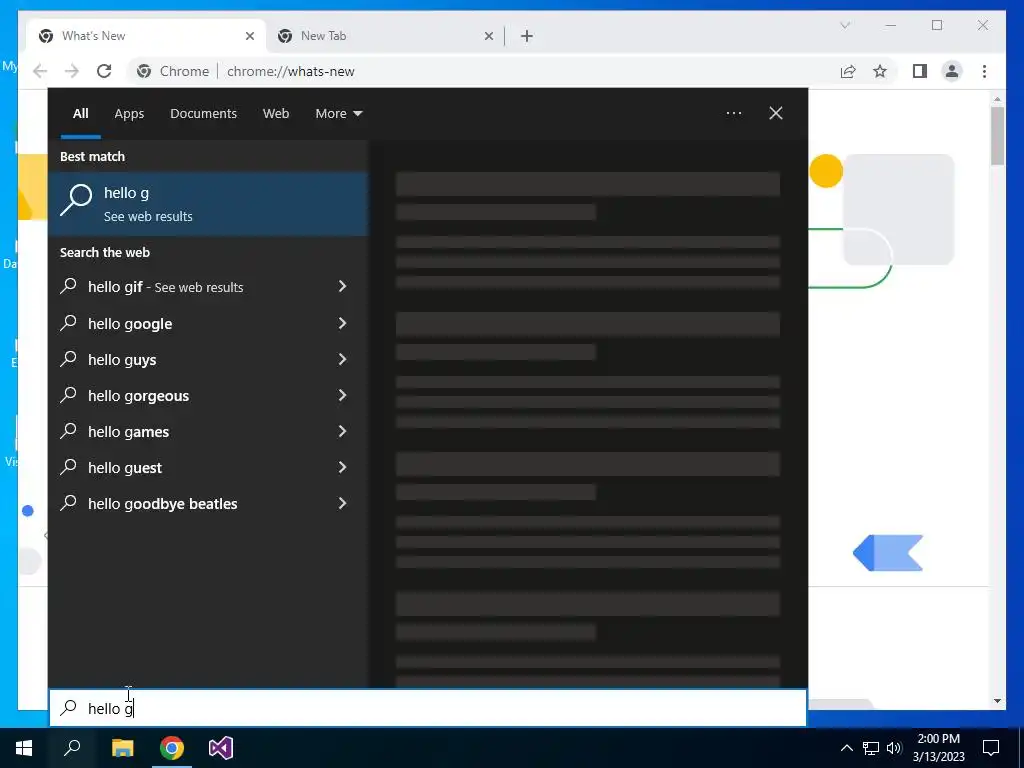
Task: Open the Chrome three-dot menu
Action: click(984, 71)
